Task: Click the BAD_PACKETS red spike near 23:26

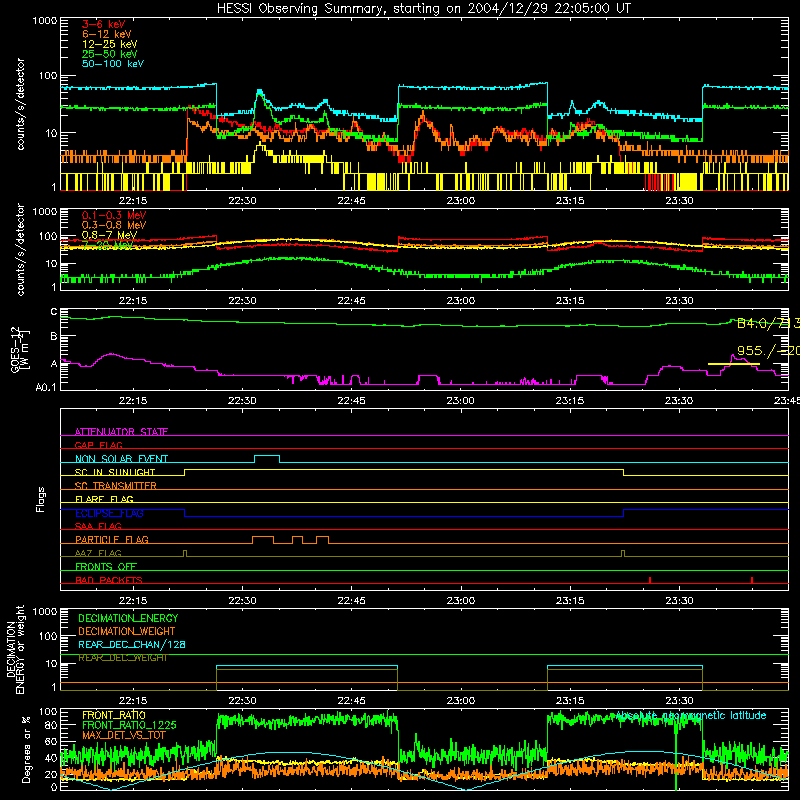Action: [x=650, y=580]
